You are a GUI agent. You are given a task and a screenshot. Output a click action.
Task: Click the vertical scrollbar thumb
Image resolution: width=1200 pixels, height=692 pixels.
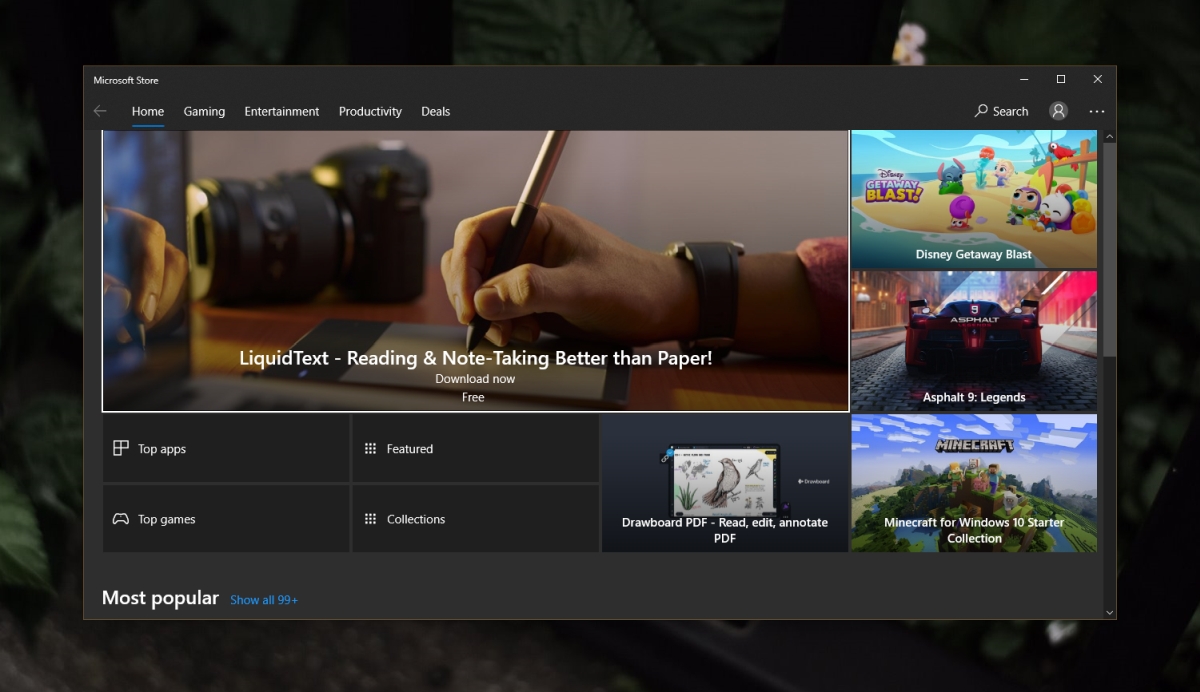point(1109,249)
